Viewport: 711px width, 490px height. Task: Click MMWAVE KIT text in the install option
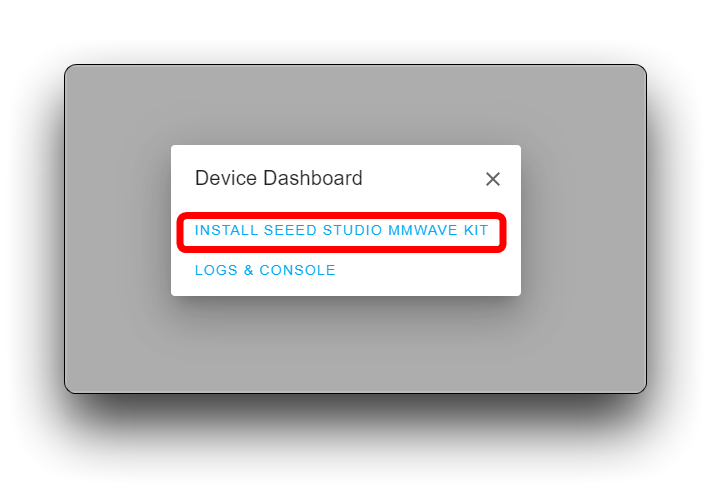coord(438,230)
